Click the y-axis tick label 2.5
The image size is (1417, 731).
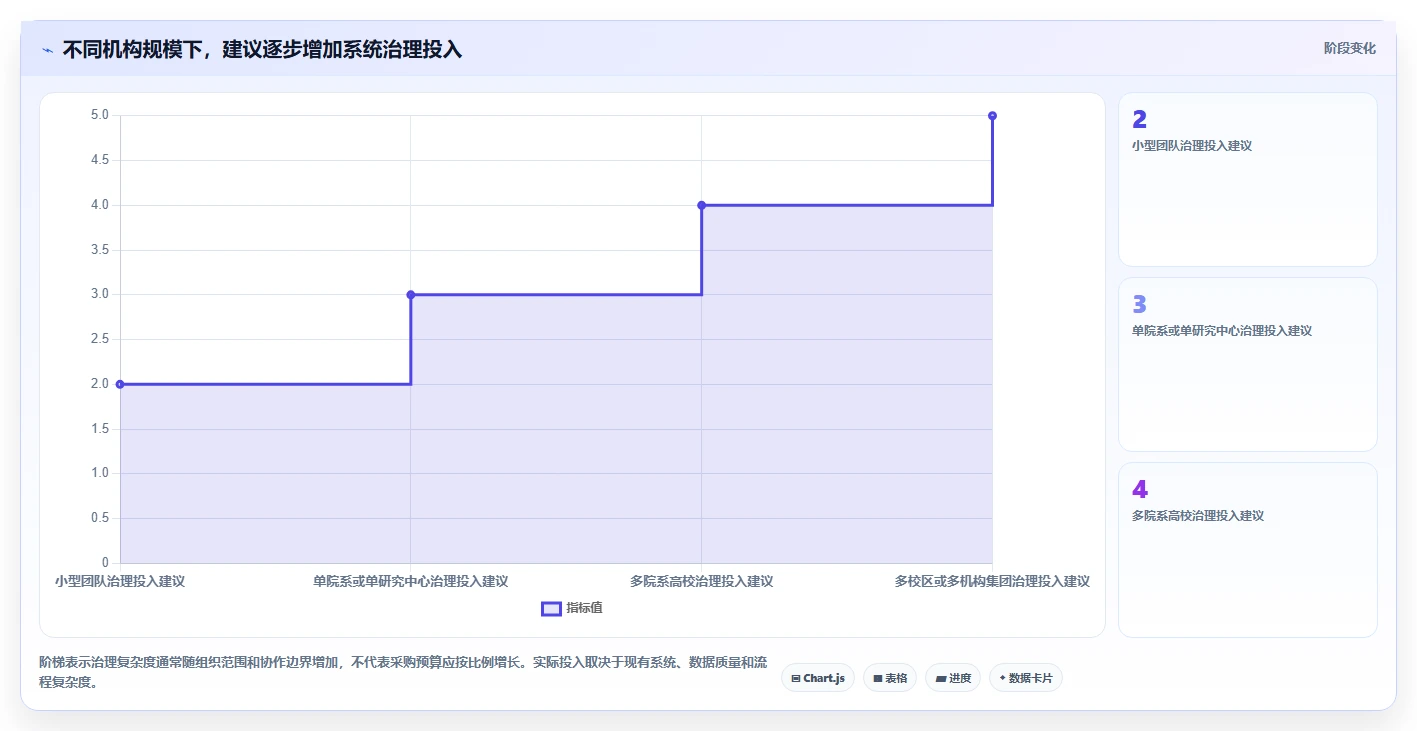pyautogui.click(x=99, y=339)
